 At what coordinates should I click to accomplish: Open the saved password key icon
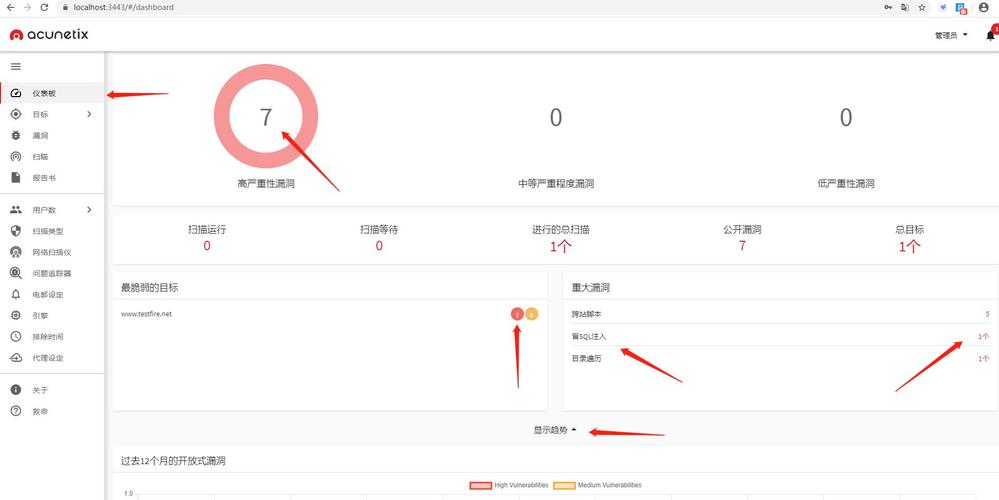(x=889, y=7)
